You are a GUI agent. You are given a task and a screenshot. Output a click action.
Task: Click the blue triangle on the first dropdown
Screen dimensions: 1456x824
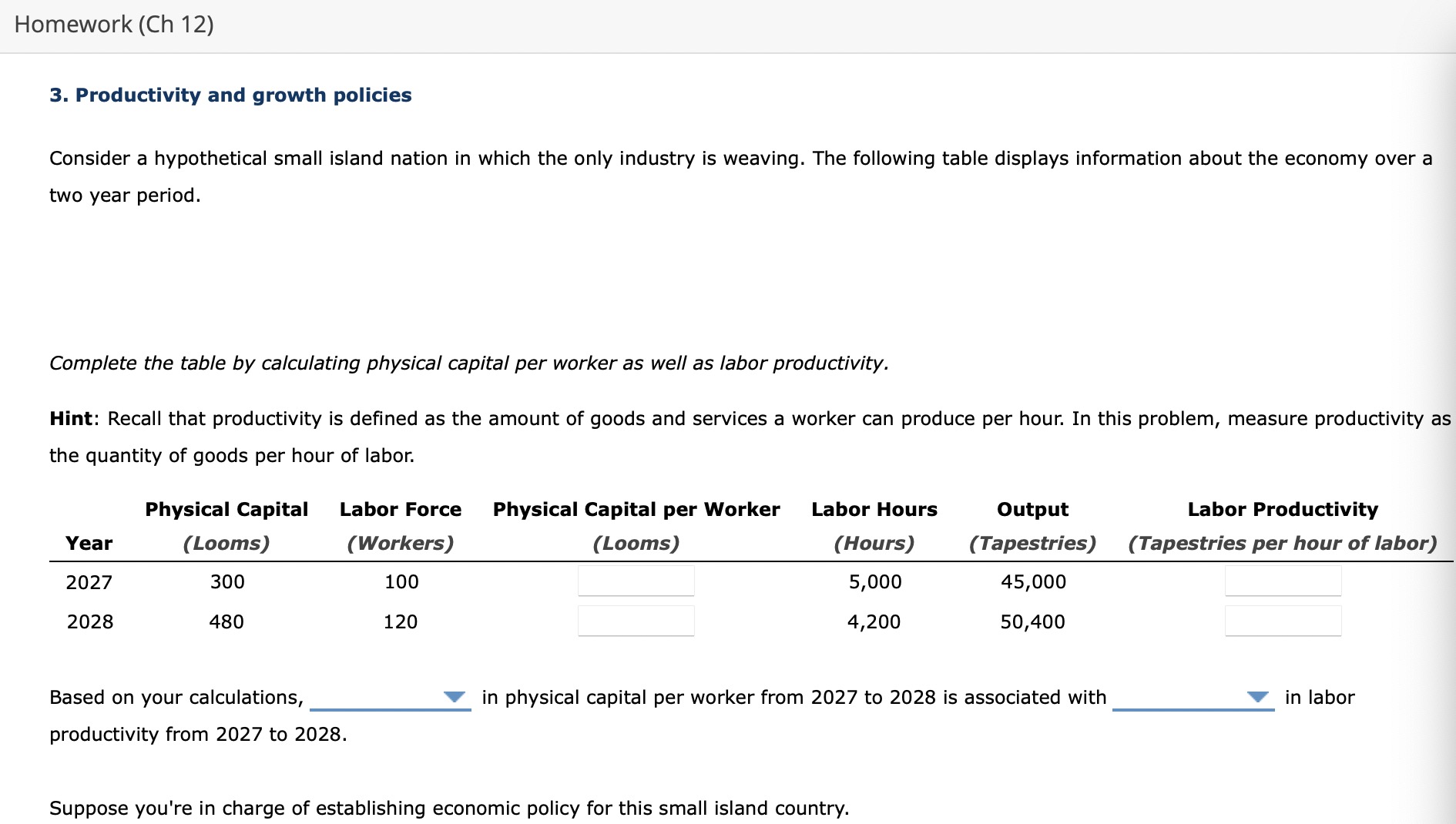(x=455, y=697)
